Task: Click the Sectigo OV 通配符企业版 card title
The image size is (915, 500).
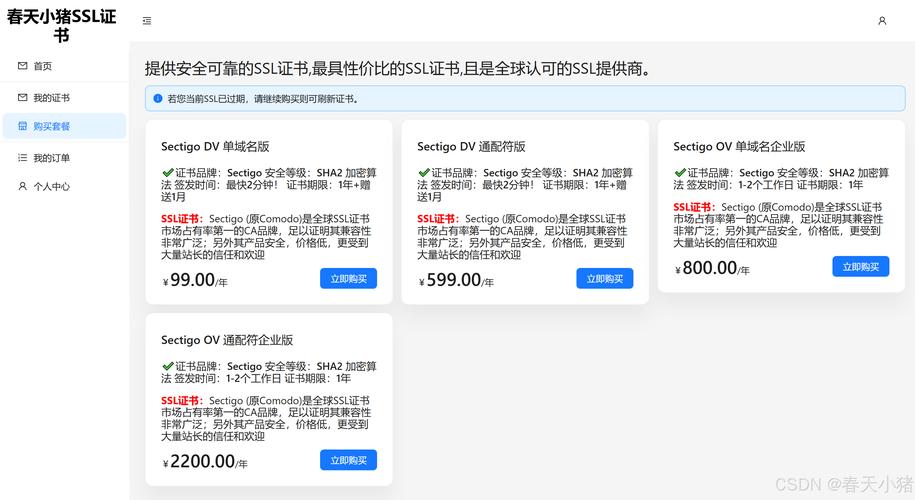Action: [x=227, y=340]
